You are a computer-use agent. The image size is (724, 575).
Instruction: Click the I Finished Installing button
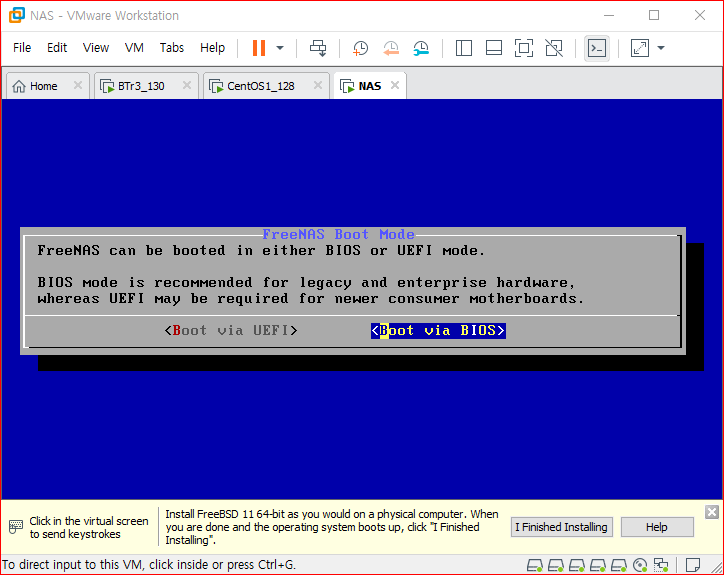pos(561,527)
